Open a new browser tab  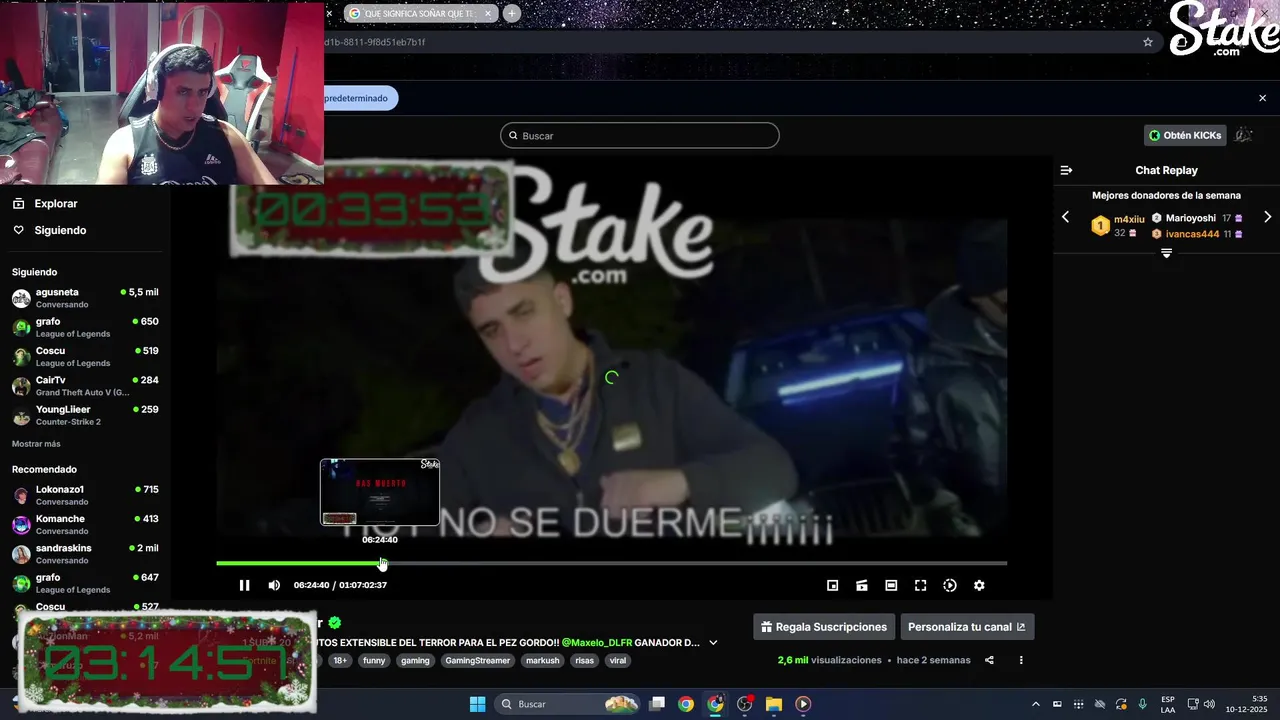[511, 13]
